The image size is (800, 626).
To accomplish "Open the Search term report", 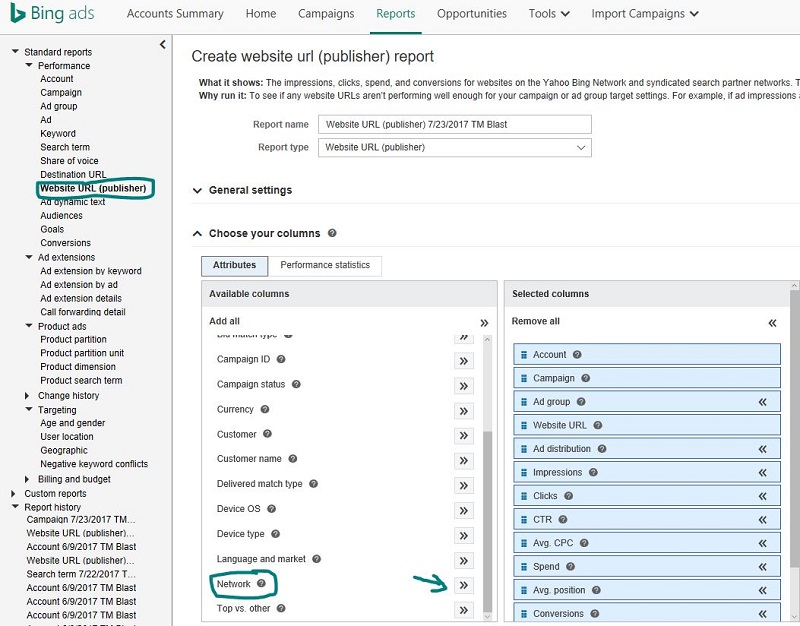I will (x=65, y=147).
